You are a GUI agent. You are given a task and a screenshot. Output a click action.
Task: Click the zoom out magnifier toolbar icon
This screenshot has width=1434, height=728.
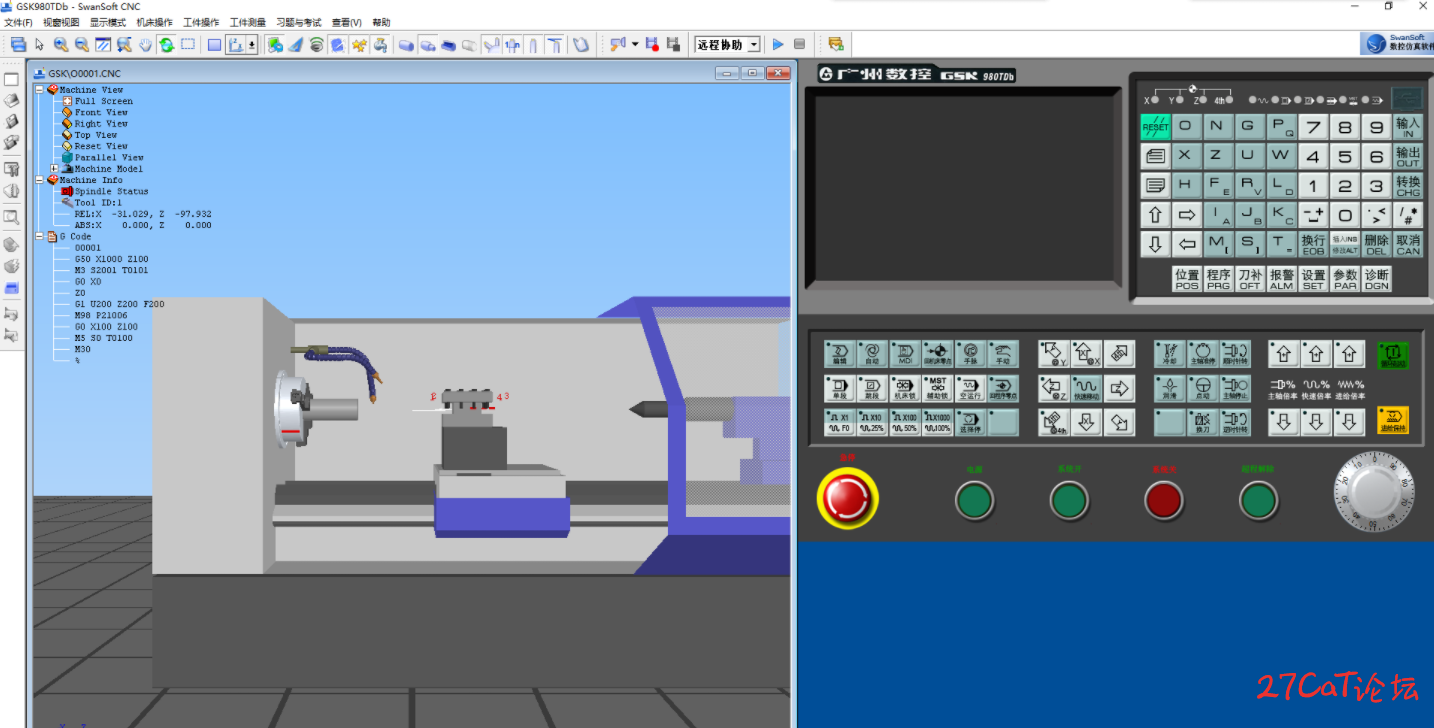82,44
